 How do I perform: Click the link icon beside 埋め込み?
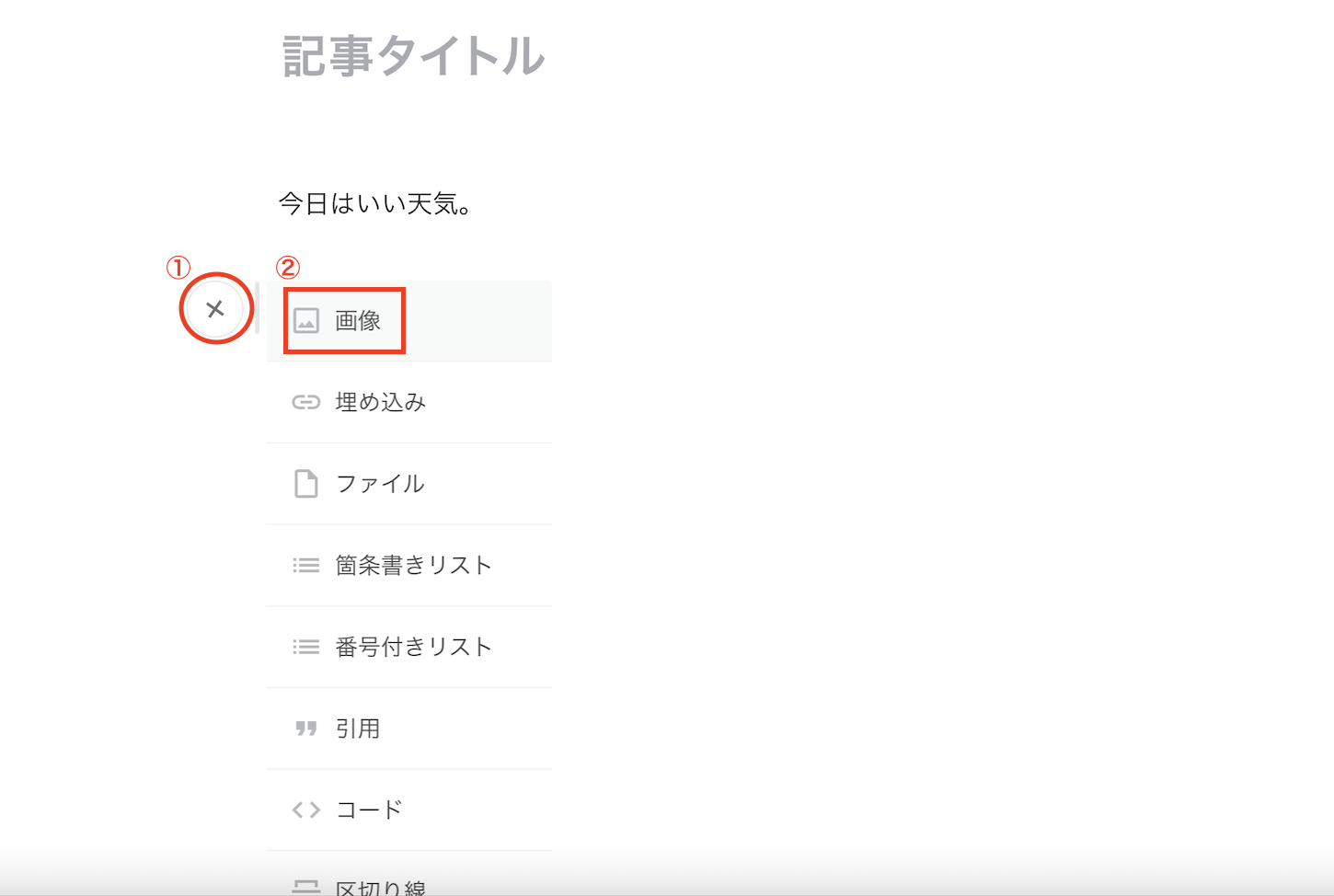click(x=306, y=402)
